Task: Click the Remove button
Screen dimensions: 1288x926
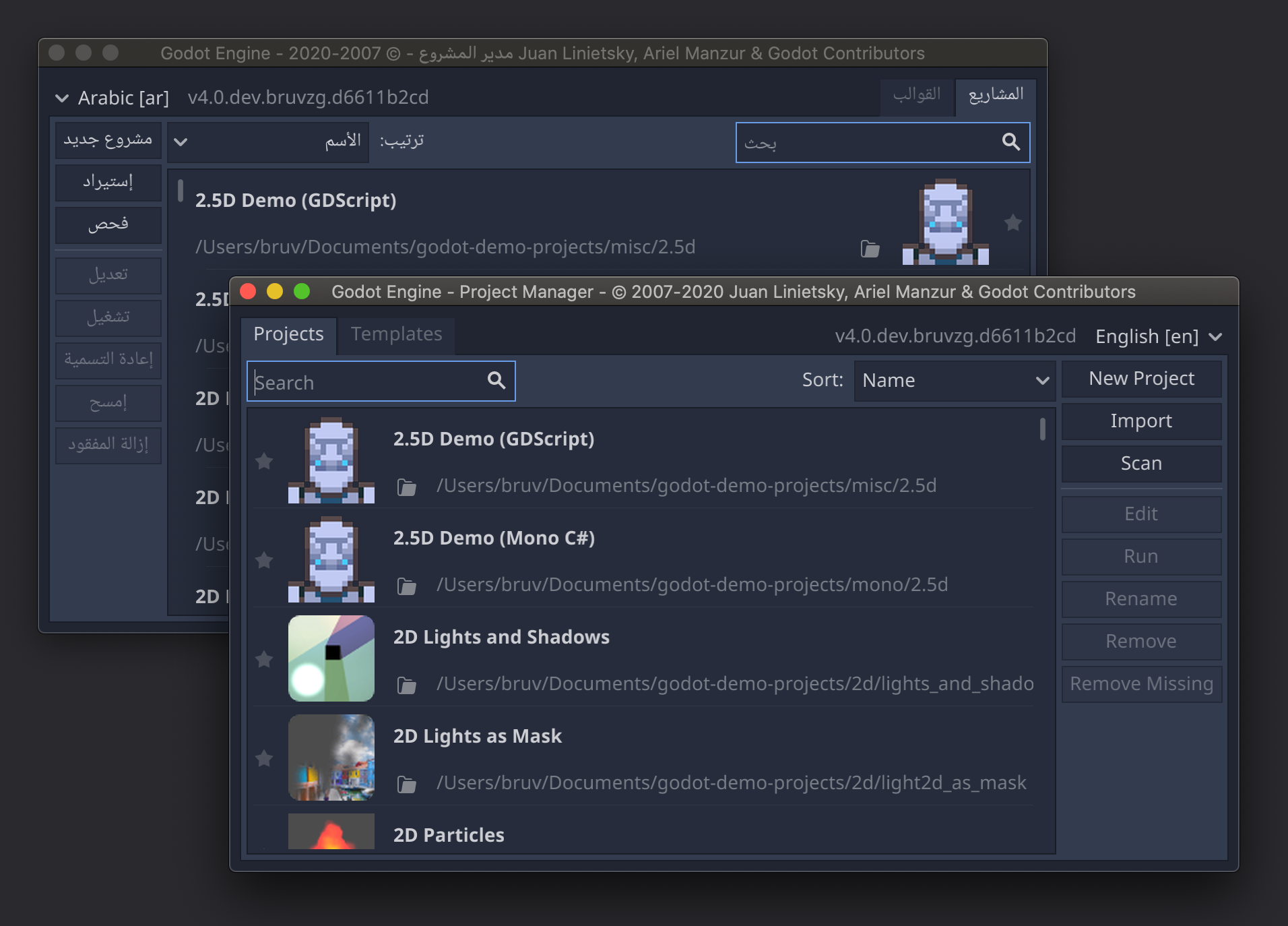Action: pos(1141,642)
